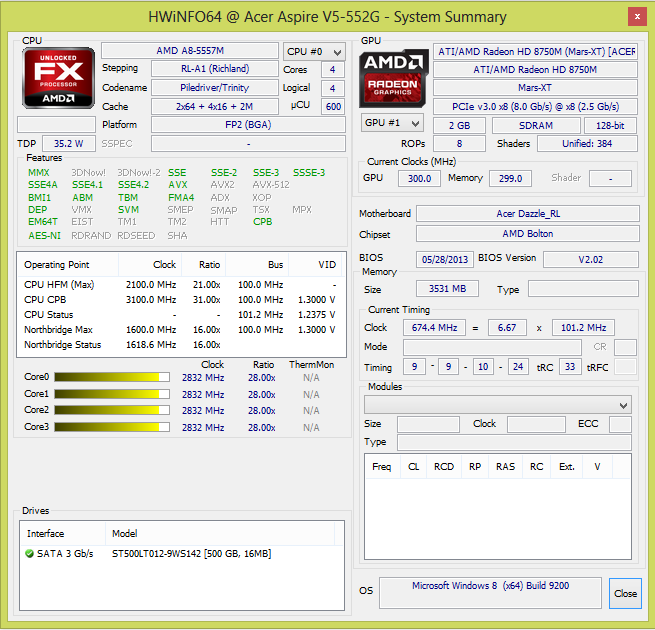
Task: Click the µCU value 600
Action: (333, 107)
